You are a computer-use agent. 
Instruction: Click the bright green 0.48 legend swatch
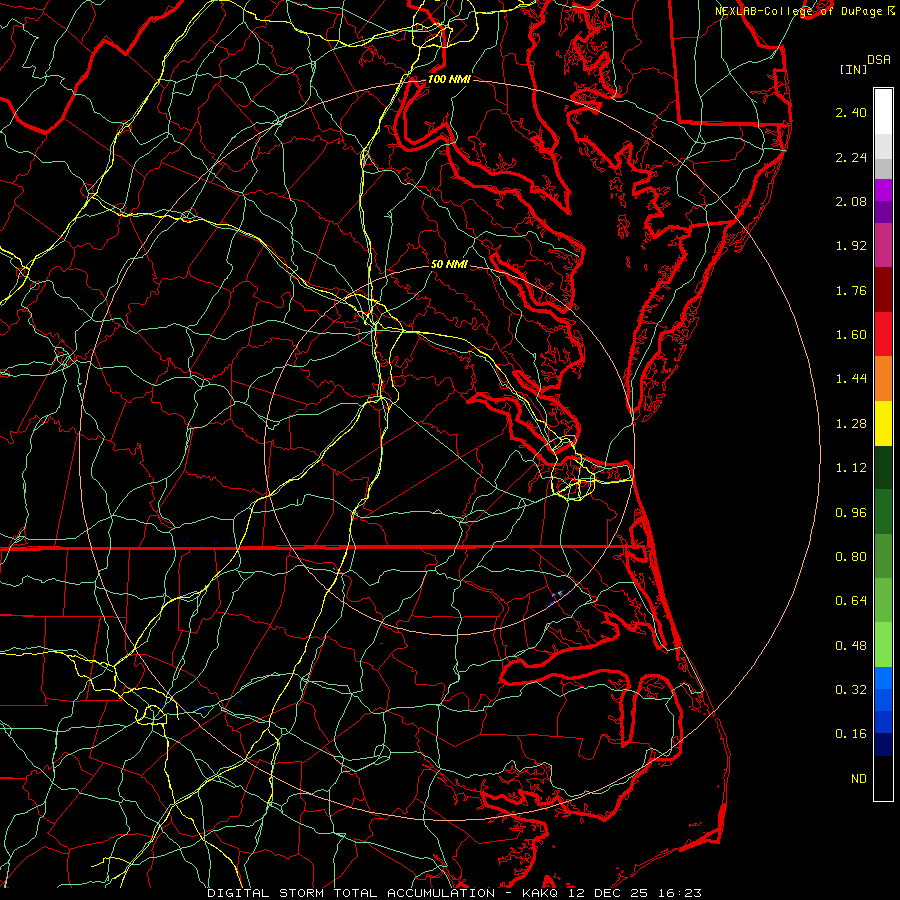(883, 645)
